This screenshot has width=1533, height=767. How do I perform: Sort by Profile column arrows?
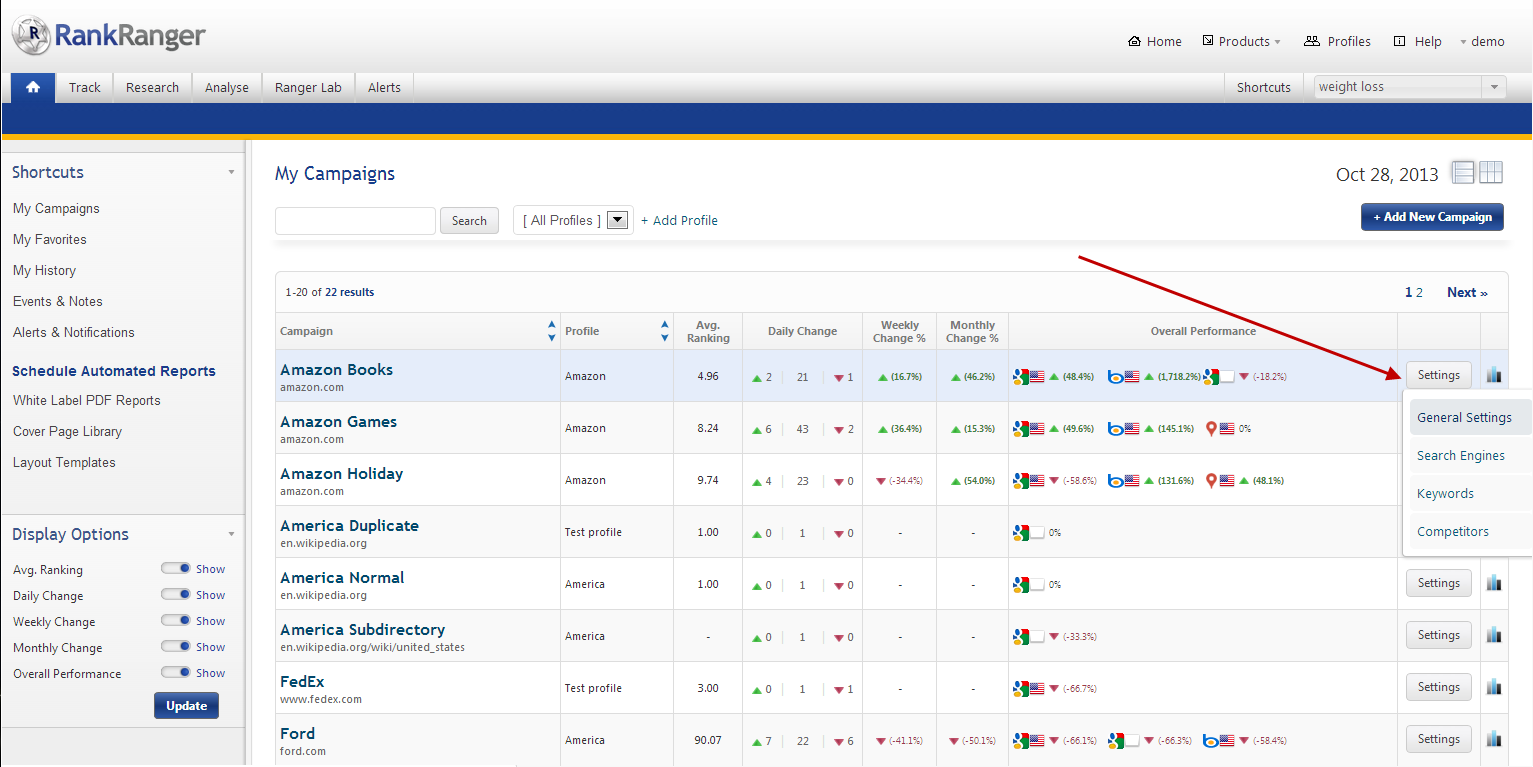(665, 331)
